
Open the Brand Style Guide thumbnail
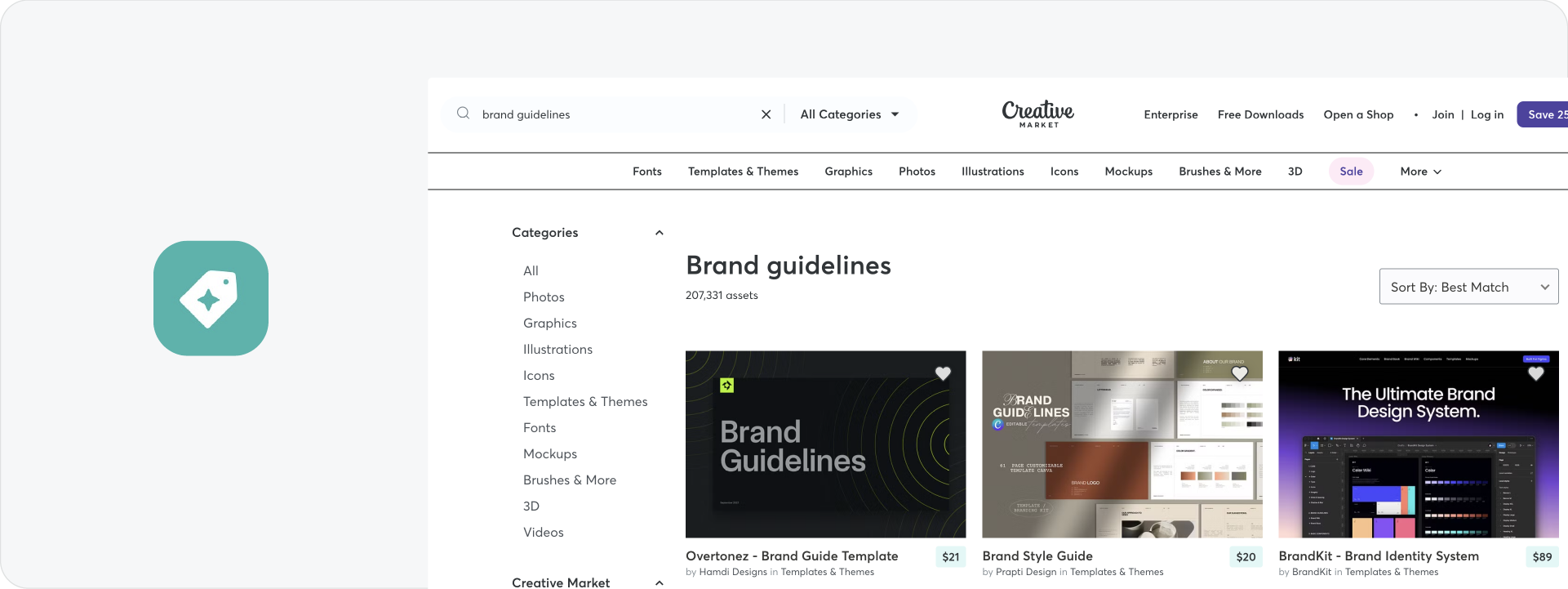pos(1122,444)
